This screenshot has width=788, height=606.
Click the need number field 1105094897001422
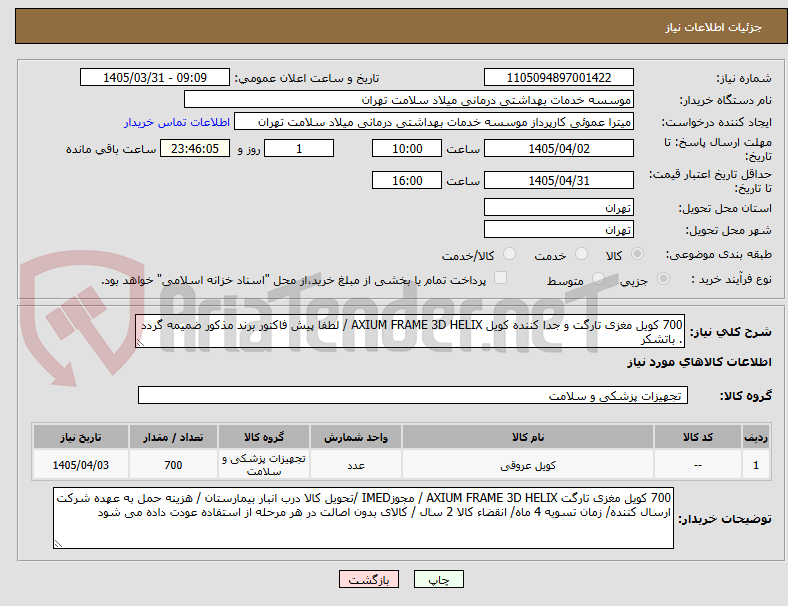coord(559,77)
